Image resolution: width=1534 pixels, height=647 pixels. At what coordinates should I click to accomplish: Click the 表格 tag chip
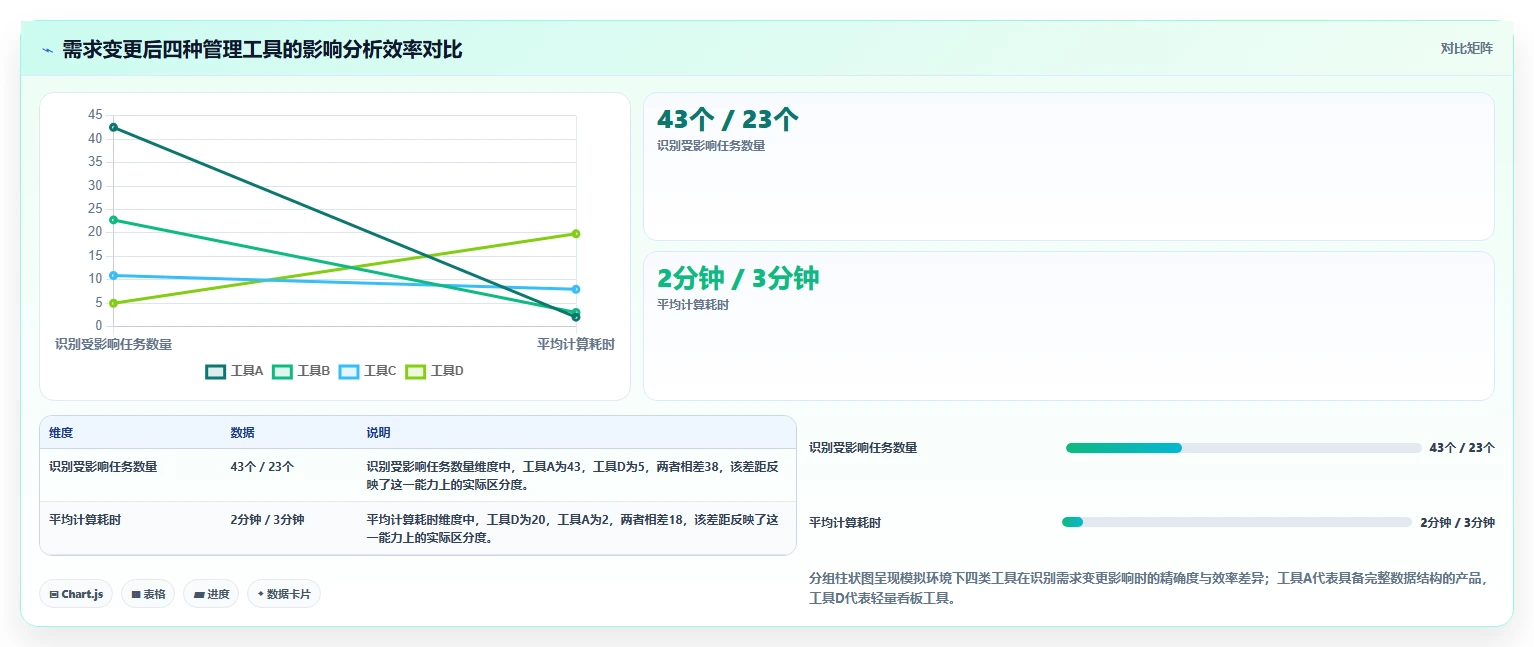pos(148,594)
